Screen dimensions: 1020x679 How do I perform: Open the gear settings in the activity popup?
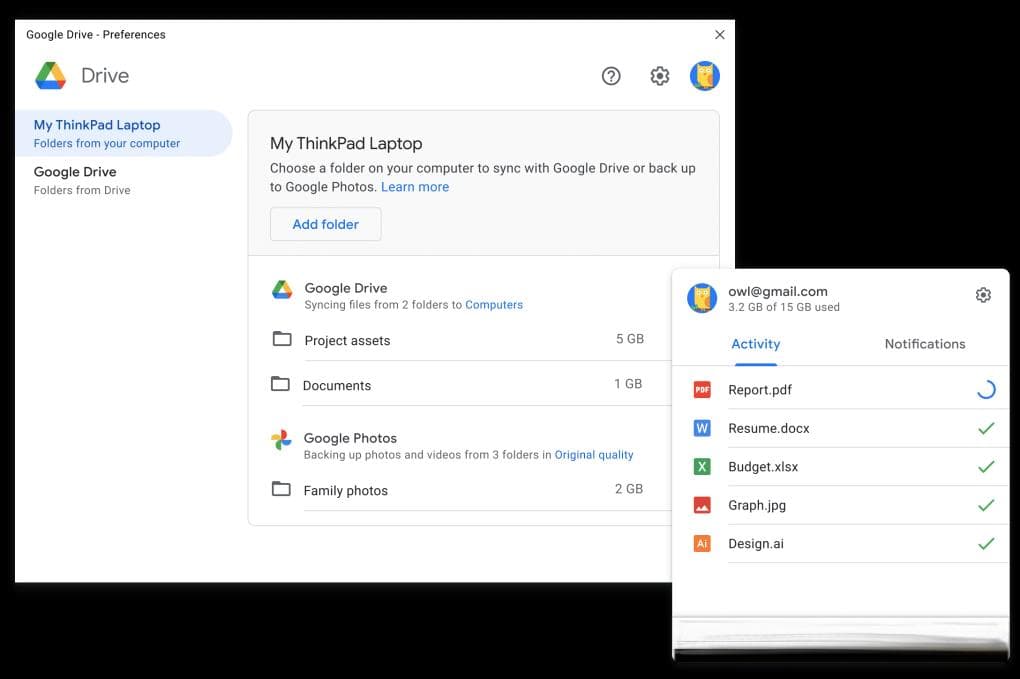(983, 295)
